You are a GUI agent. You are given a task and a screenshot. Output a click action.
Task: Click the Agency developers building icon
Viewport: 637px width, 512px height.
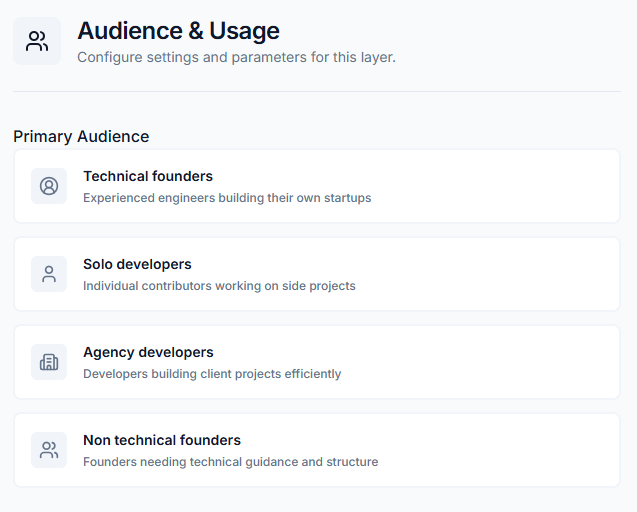click(x=49, y=362)
